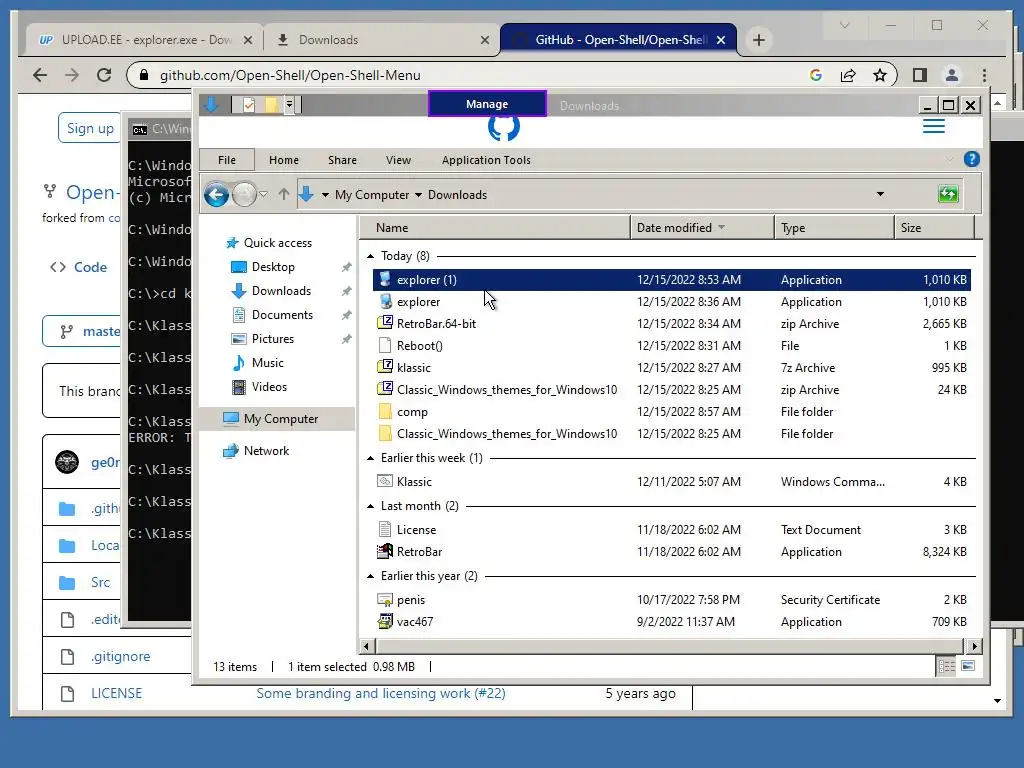This screenshot has height=768, width=1024.
Task: Select the vac467 application
Action: (x=671, y=622)
